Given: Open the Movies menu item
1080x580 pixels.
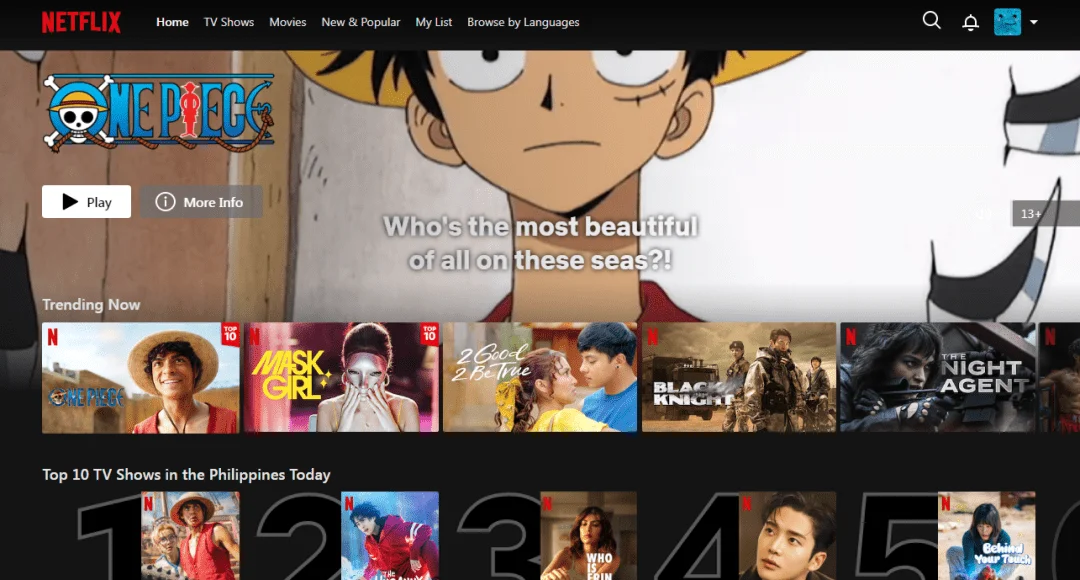Looking at the screenshot, I should coord(287,22).
